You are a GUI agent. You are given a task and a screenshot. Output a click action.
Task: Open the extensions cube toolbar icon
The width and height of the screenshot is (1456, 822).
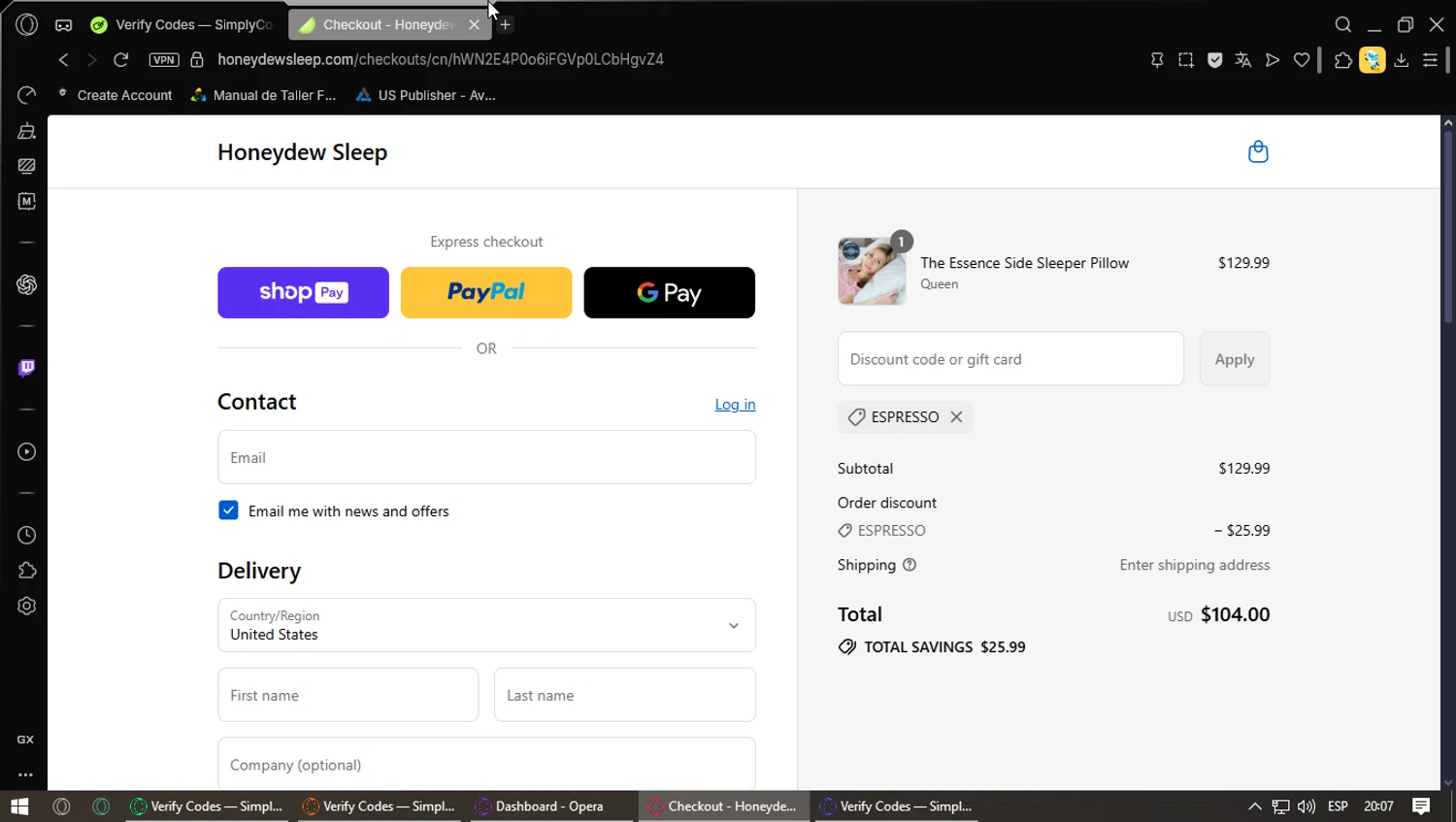(1343, 60)
